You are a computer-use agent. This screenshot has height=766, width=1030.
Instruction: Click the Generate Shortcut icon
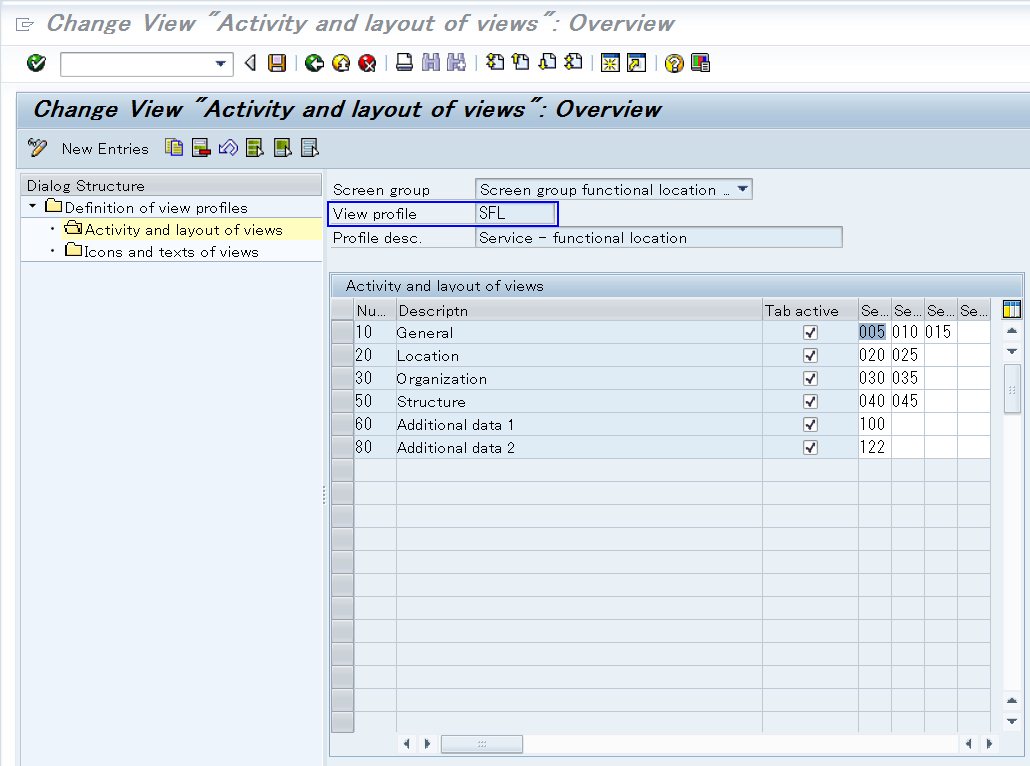[637, 63]
